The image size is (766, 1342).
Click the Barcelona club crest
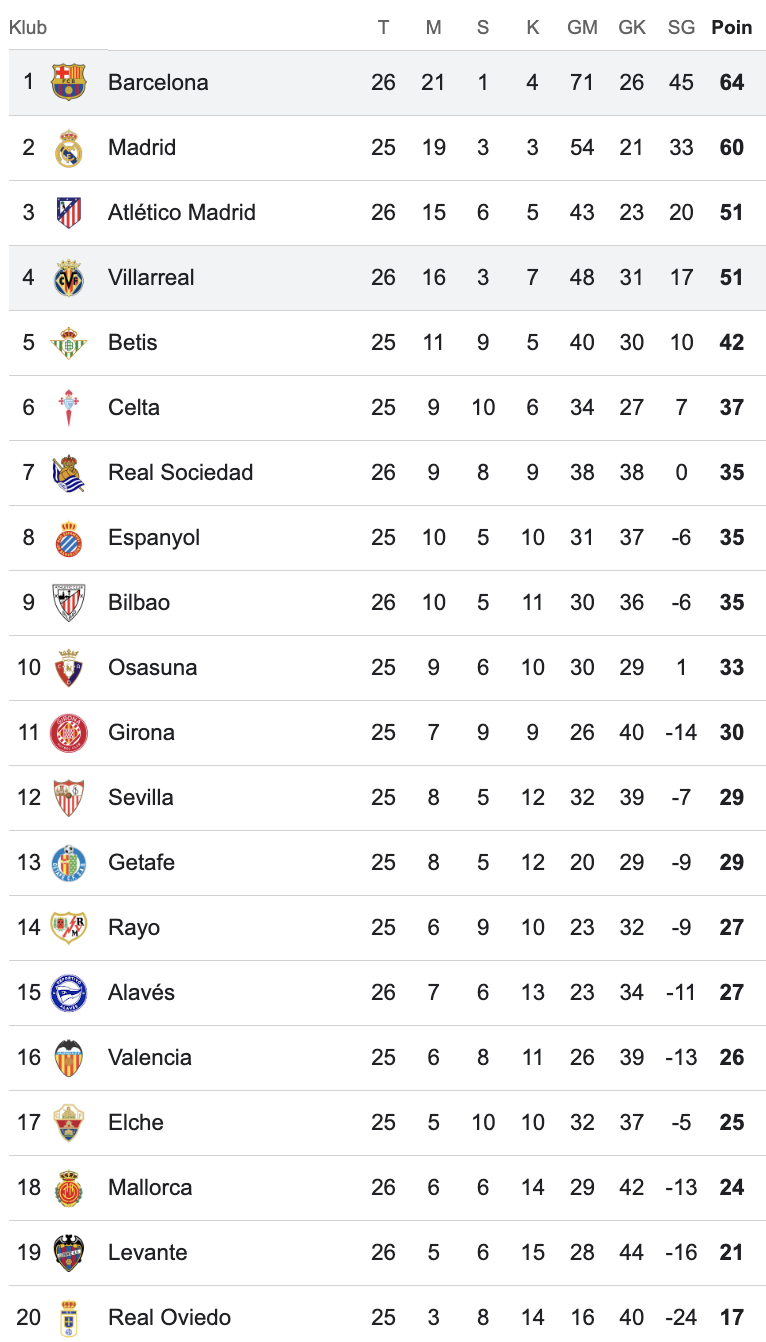tap(69, 82)
